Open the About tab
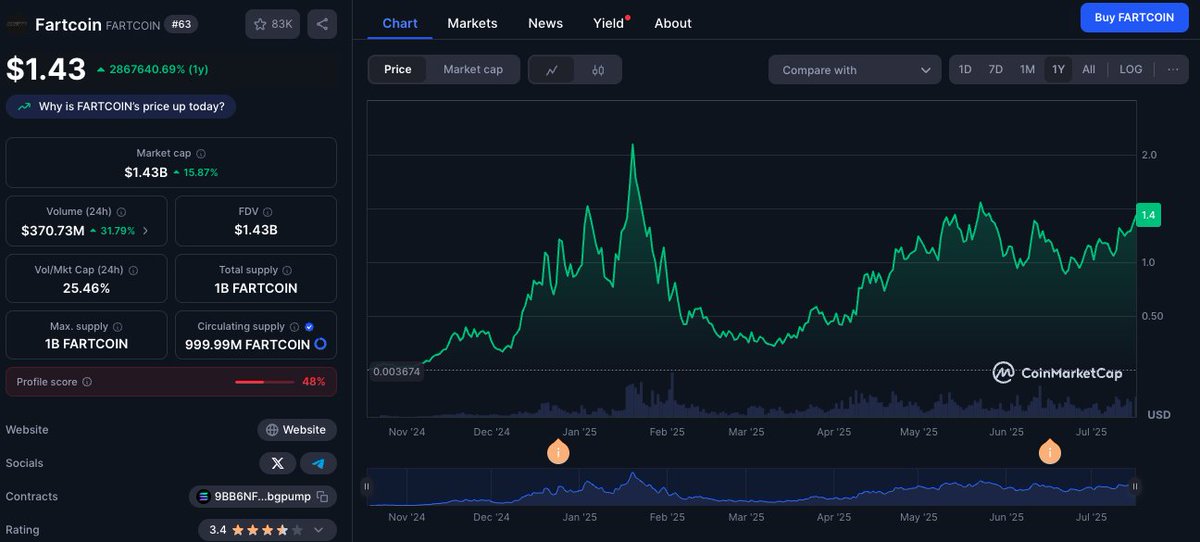The image size is (1200, 542). 673,23
